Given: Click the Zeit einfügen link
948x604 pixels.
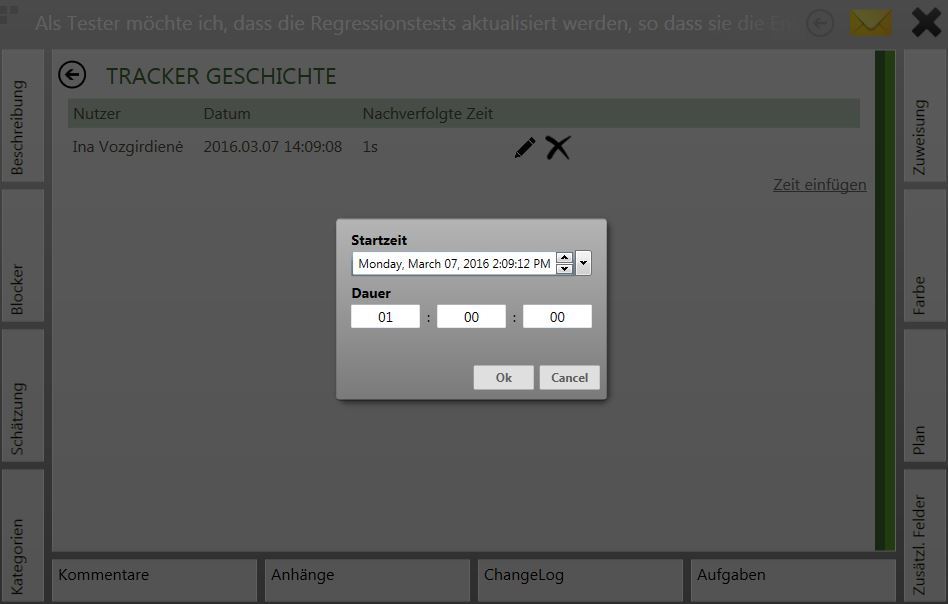Looking at the screenshot, I should [x=819, y=184].
